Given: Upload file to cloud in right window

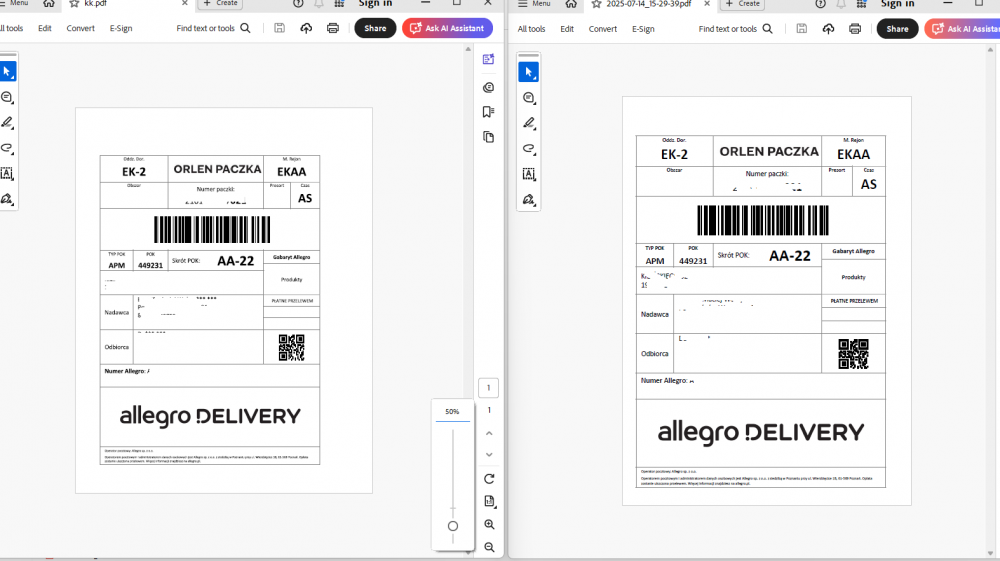Looking at the screenshot, I should [828, 29].
